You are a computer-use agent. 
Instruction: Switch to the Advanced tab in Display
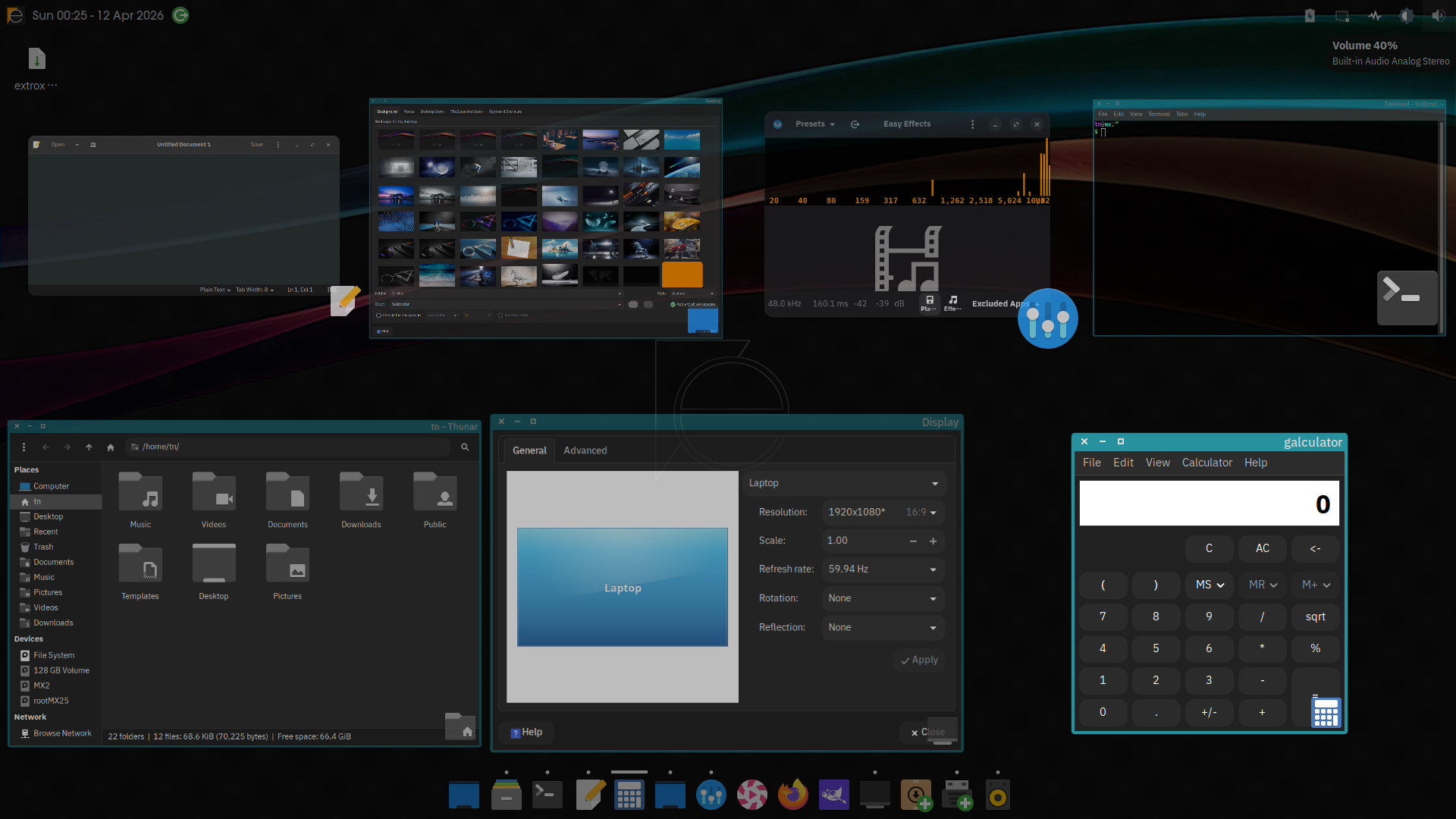coord(585,450)
